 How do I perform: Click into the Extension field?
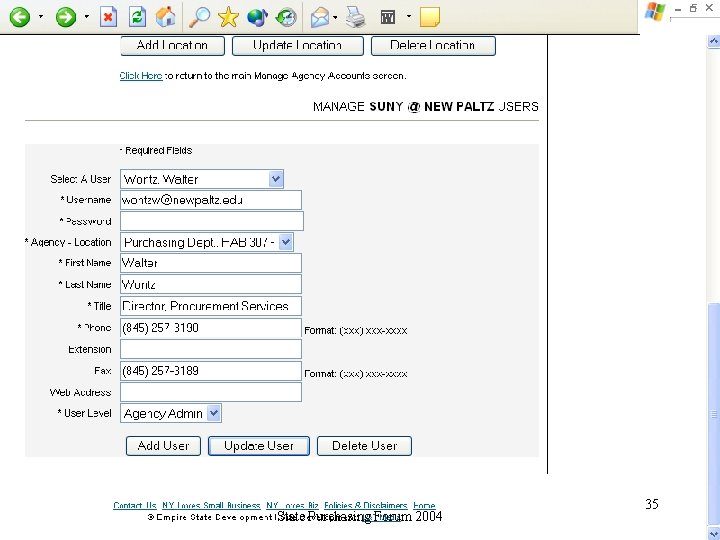tap(211, 349)
